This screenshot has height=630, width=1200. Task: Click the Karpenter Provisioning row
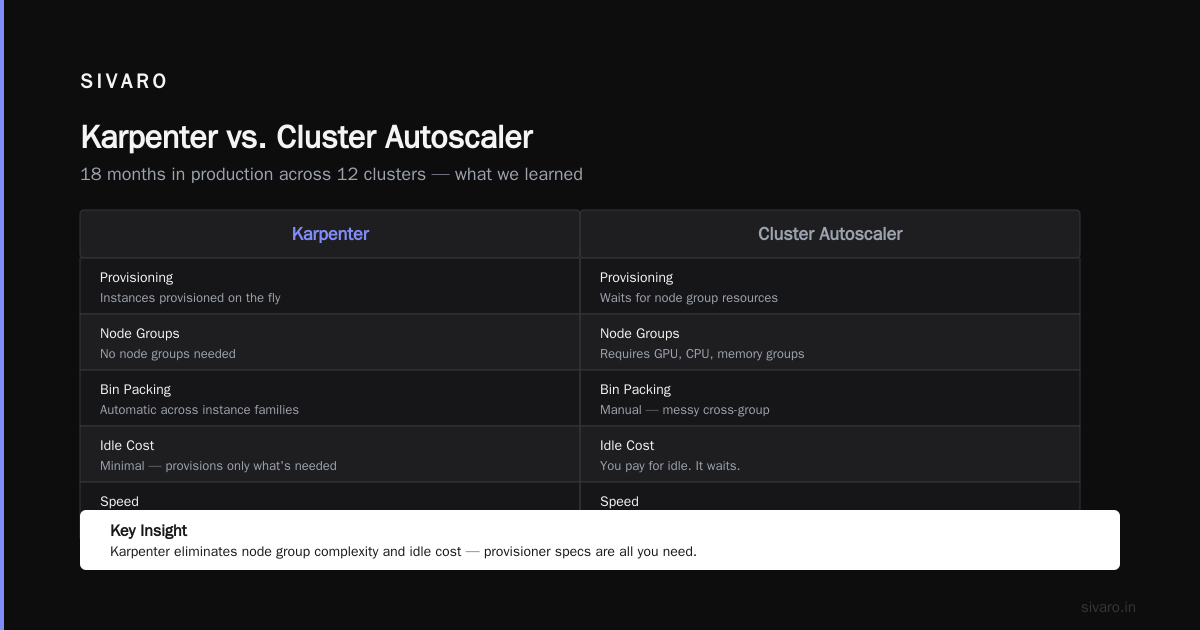pos(330,286)
